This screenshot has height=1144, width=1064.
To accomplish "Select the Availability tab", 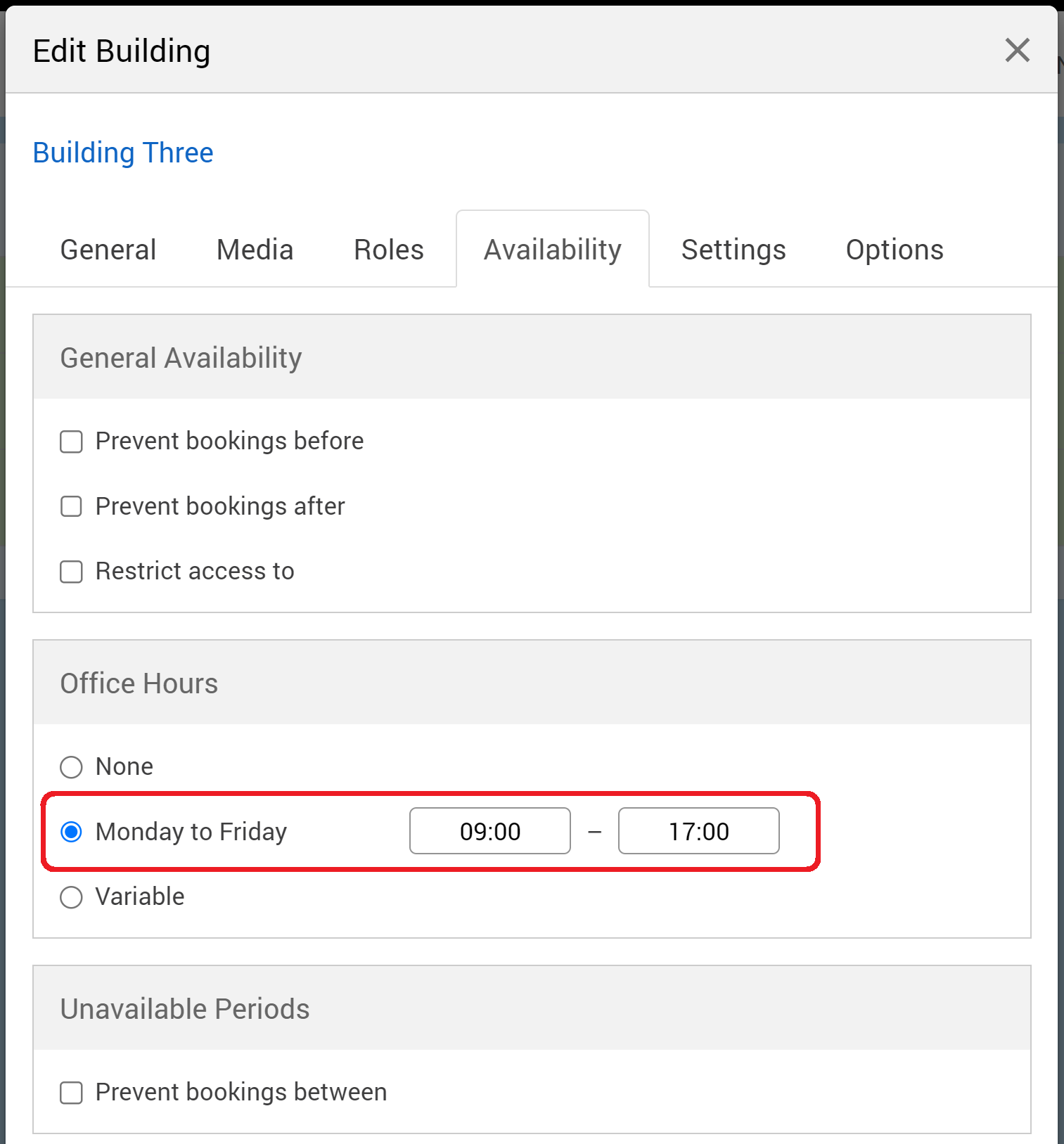I will click(x=552, y=250).
